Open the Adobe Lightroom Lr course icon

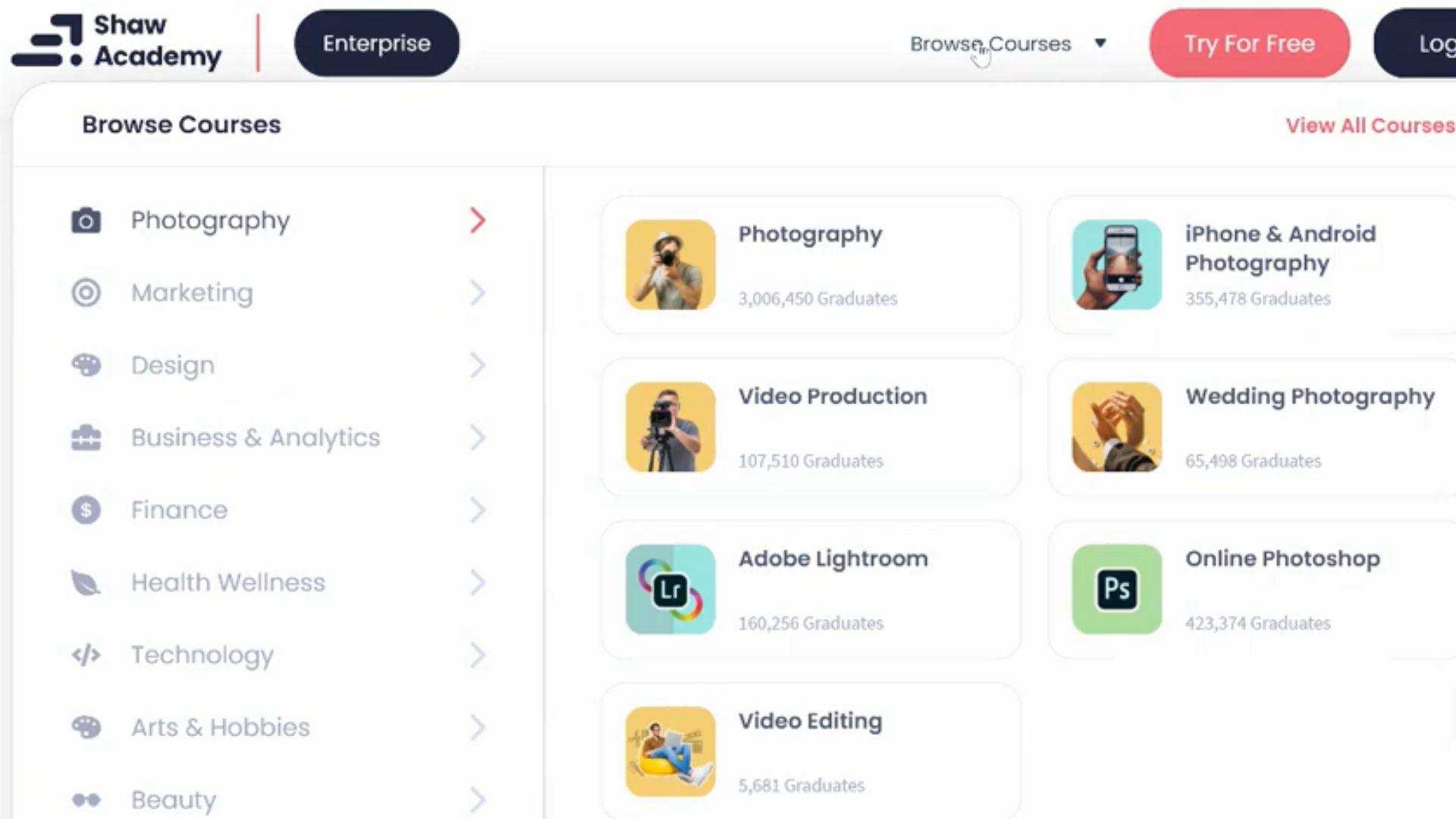(x=670, y=589)
